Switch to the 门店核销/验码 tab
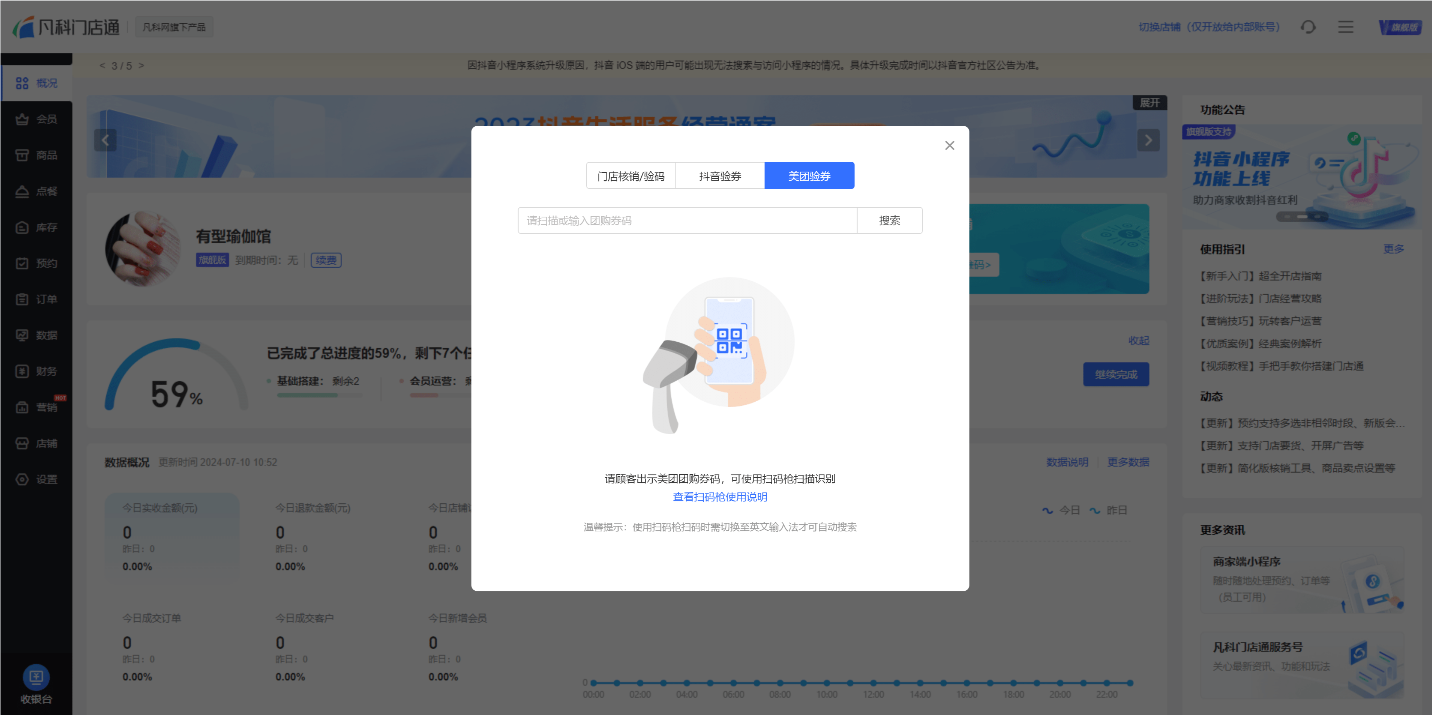This screenshot has width=1432, height=715. point(630,176)
